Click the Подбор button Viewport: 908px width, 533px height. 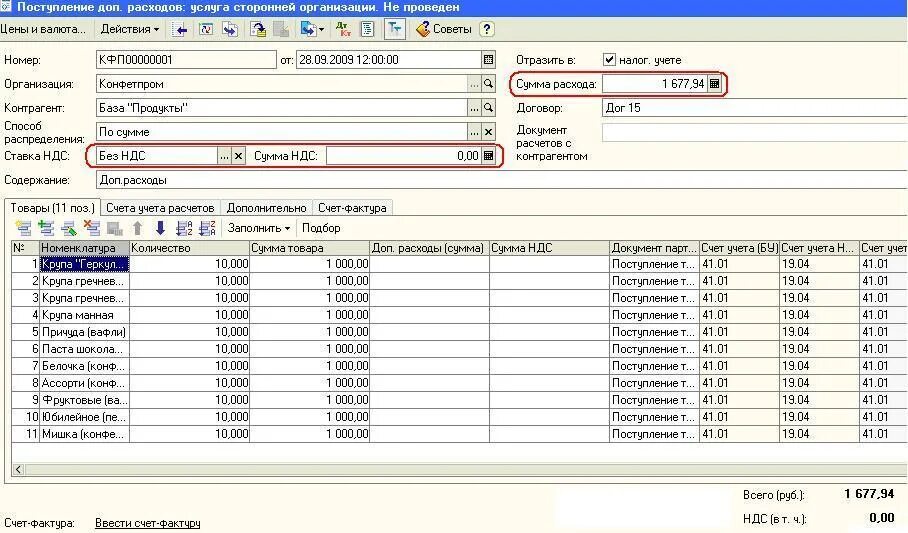coord(321,228)
